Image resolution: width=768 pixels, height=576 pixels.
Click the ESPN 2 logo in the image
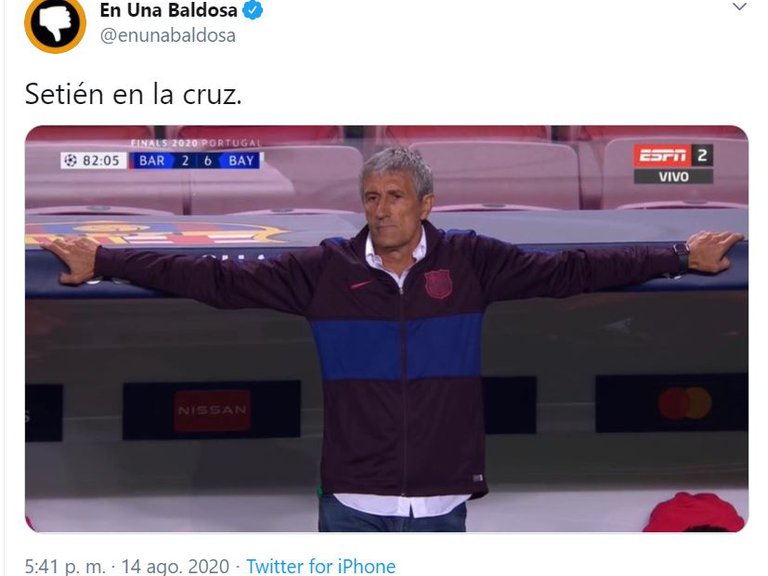673,155
